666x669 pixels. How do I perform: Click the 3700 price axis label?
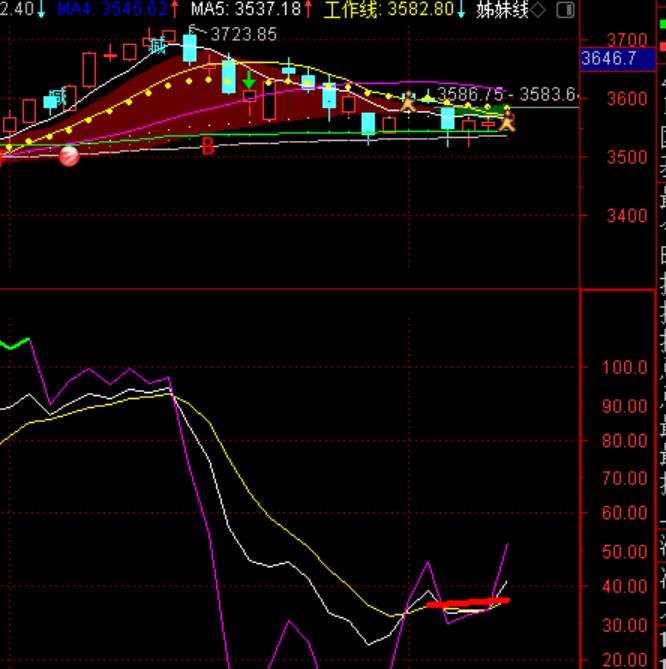[627, 41]
